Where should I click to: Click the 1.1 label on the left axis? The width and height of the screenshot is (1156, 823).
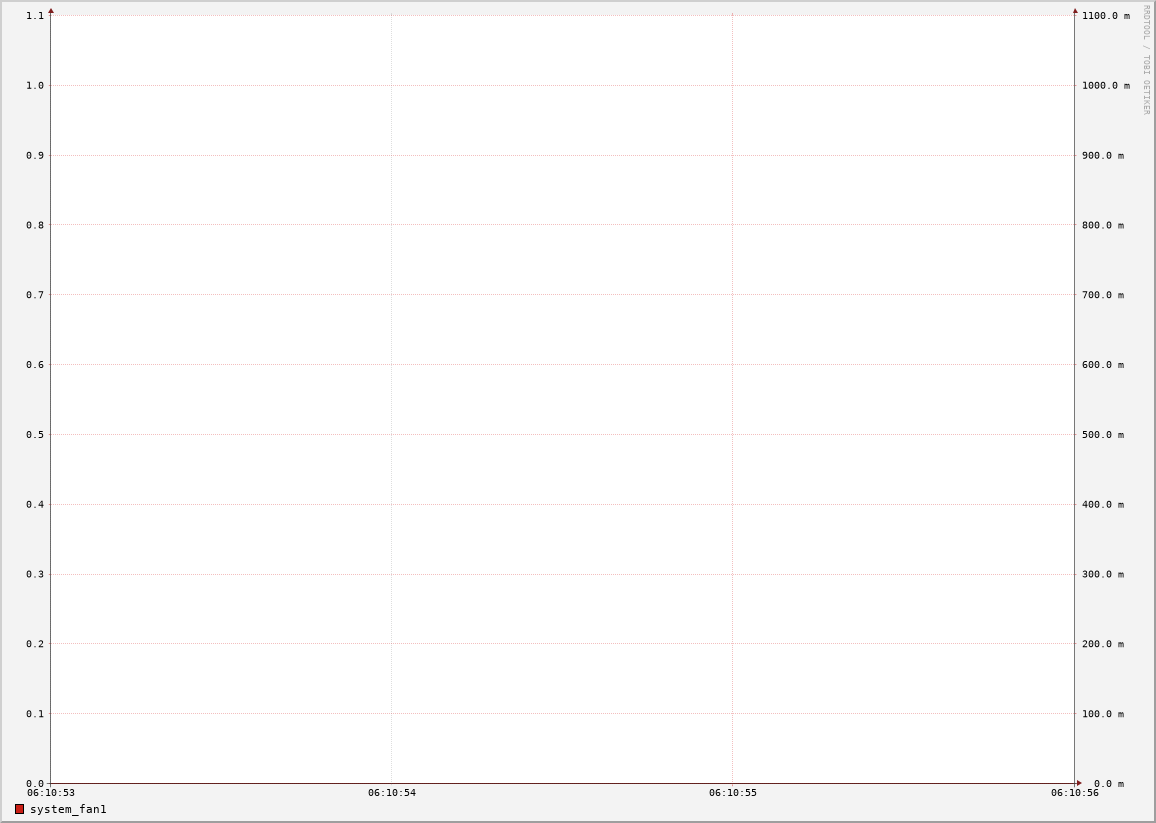(35, 16)
